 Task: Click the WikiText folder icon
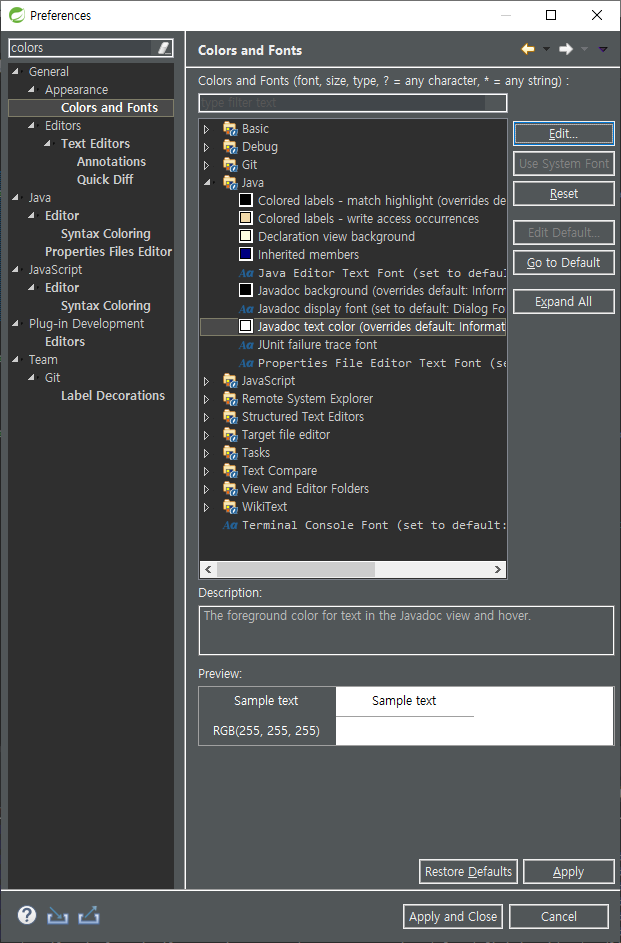click(230, 507)
